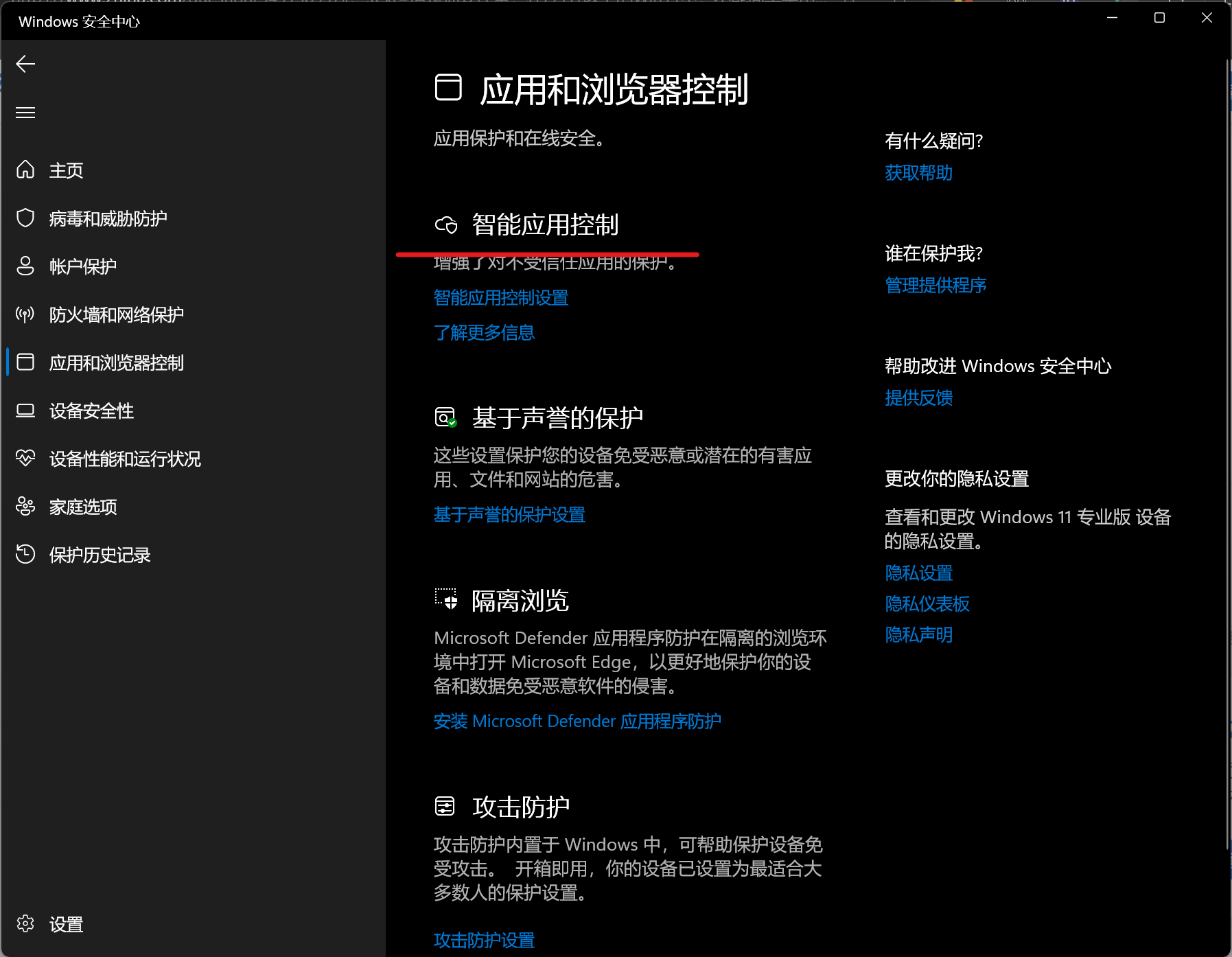
Task: Click the 有什么疑问? heading
Action: coord(934,141)
